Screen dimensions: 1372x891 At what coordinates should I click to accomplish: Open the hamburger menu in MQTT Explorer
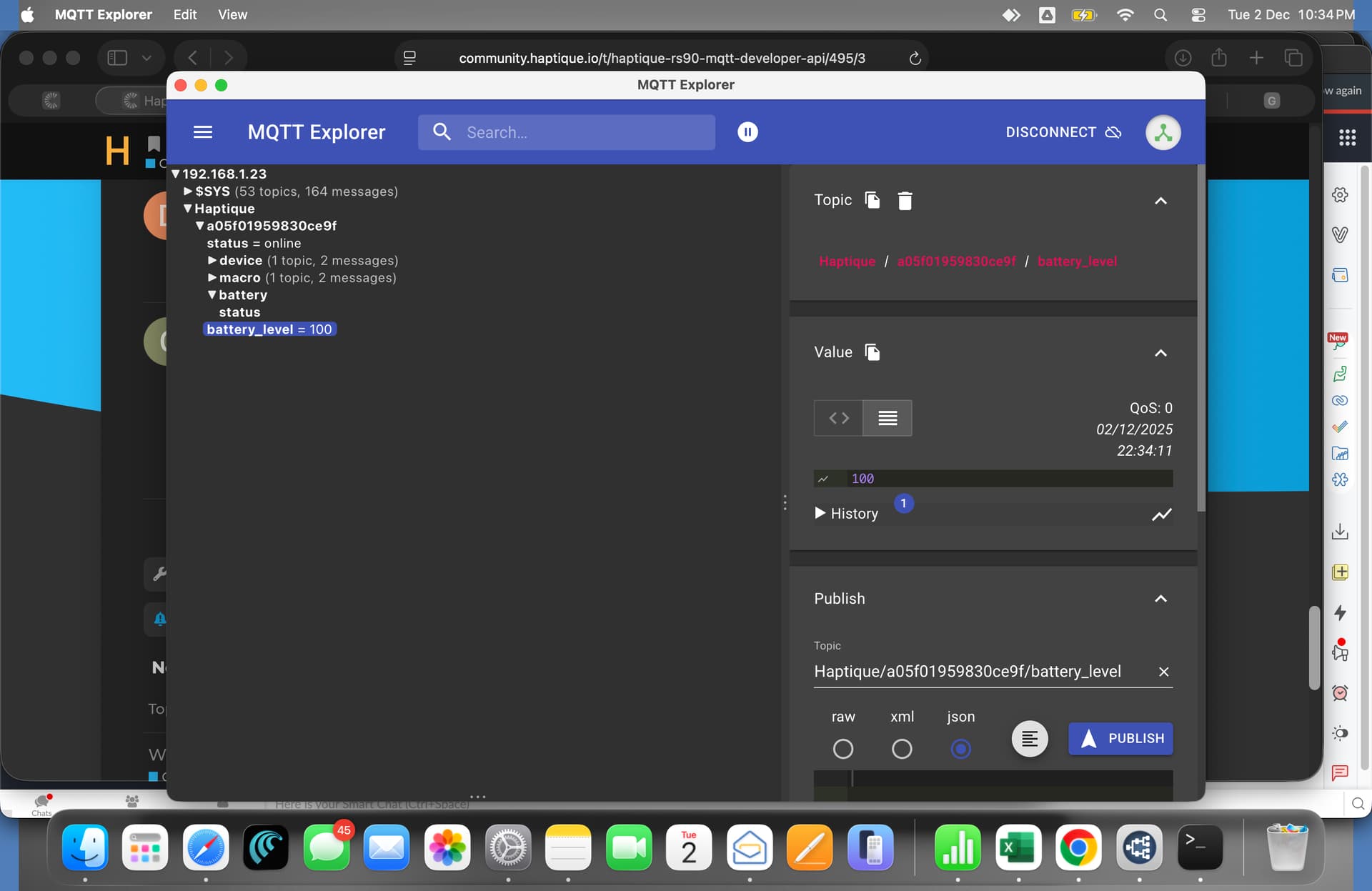coord(203,132)
